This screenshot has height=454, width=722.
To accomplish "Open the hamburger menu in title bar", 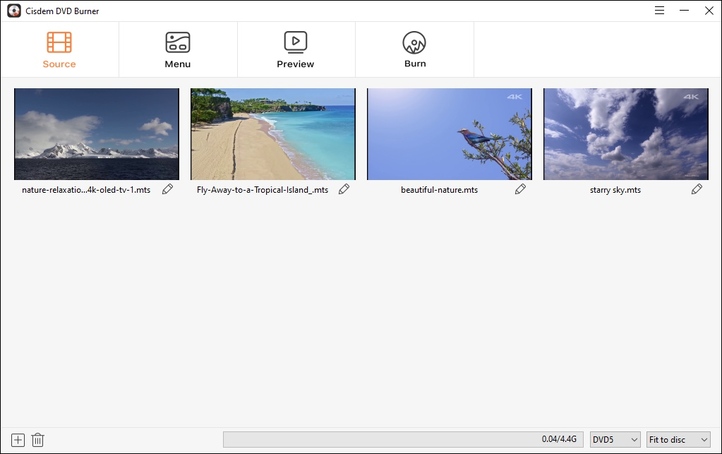I will [659, 10].
